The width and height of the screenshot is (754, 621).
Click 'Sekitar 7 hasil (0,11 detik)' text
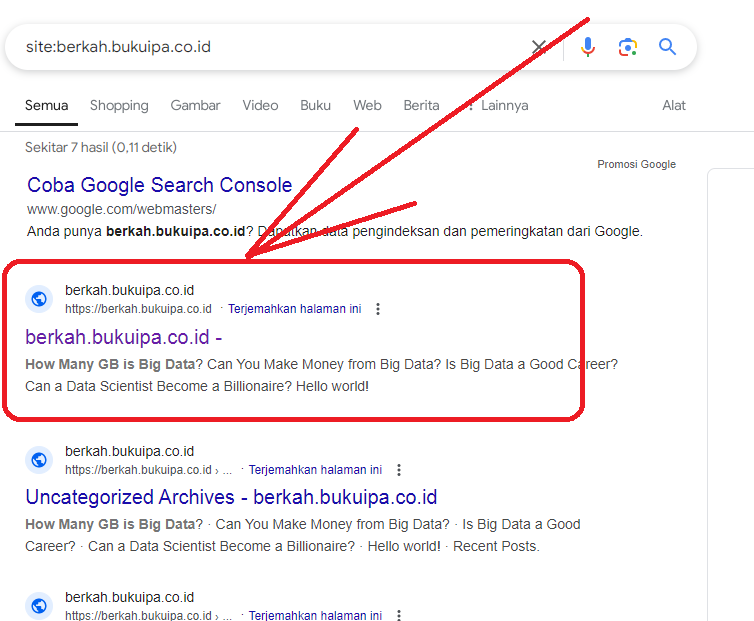coord(101,147)
